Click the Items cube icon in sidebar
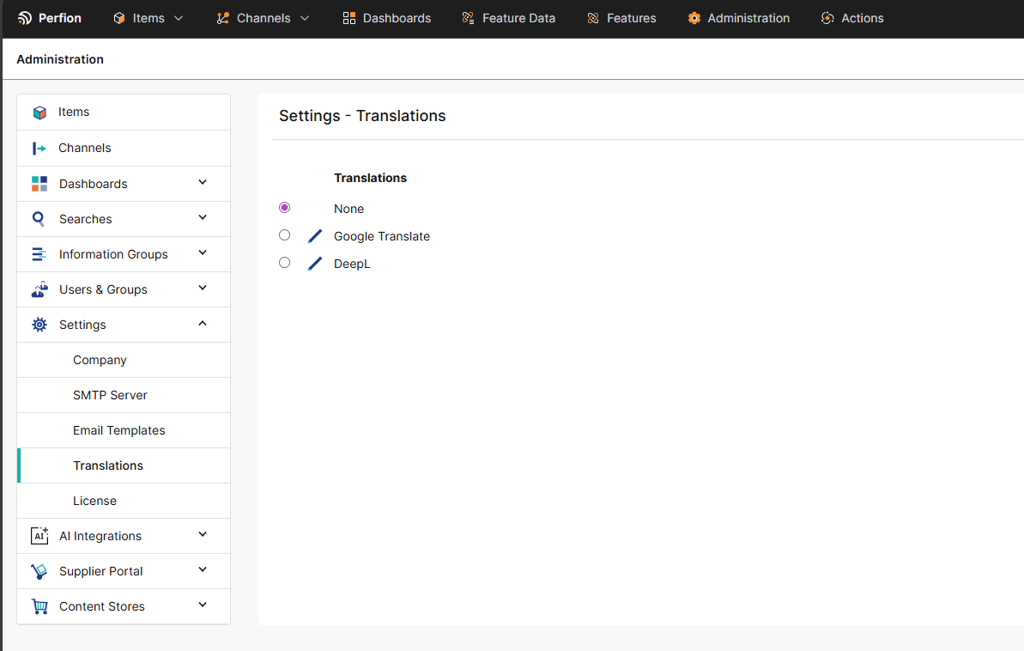 coord(39,112)
